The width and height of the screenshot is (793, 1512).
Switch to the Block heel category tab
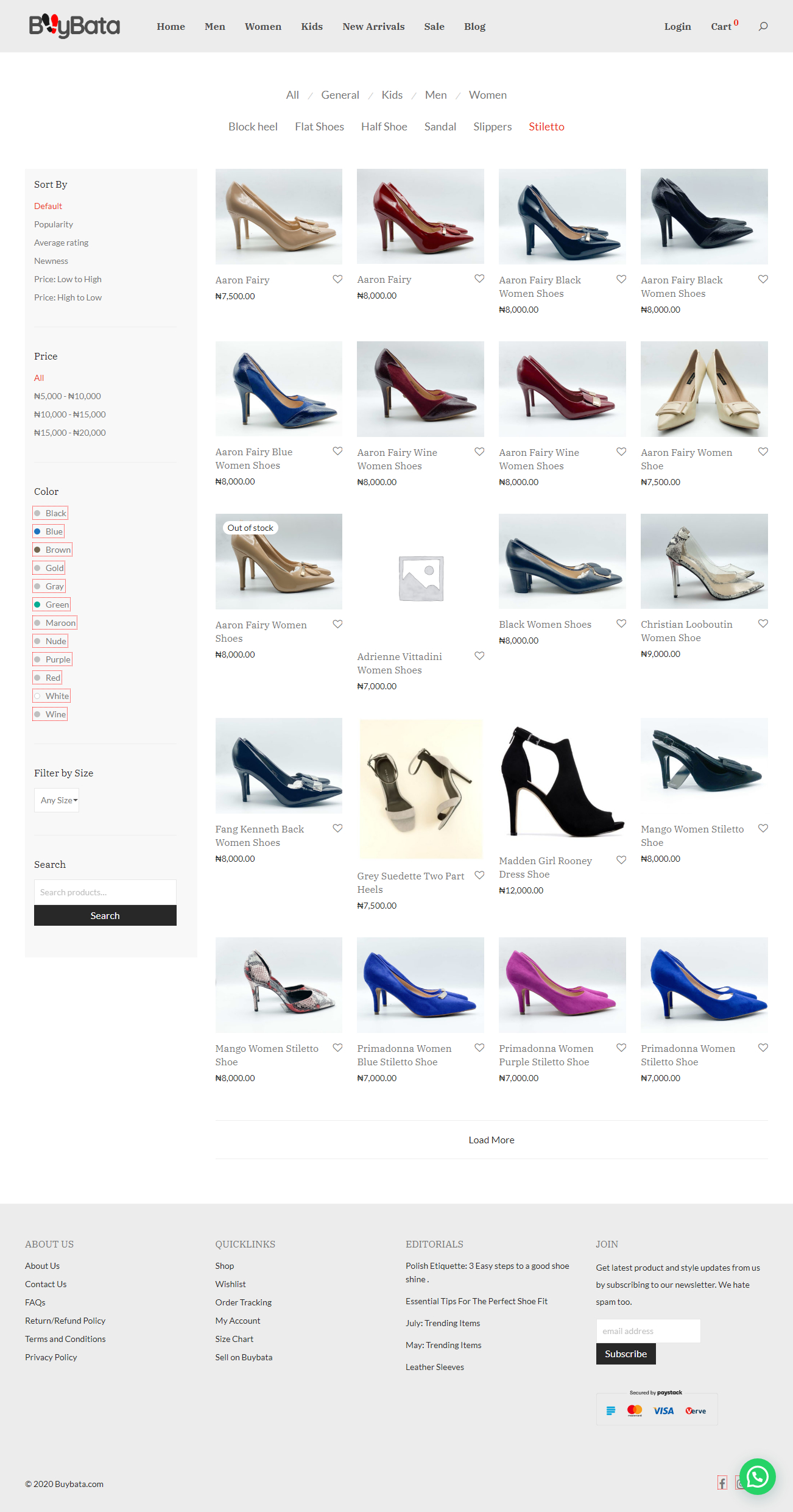253,127
